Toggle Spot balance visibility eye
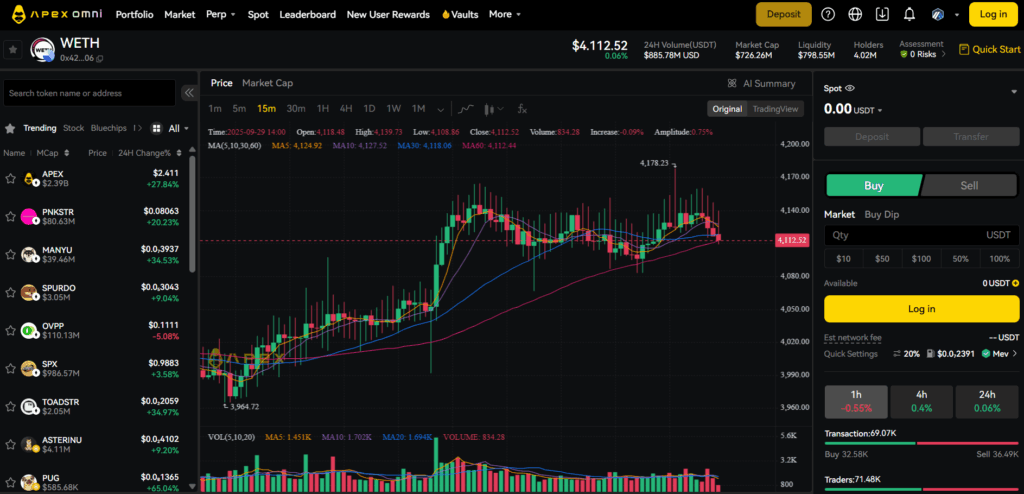Screen dimensions: 1024x494 click(x=851, y=89)
